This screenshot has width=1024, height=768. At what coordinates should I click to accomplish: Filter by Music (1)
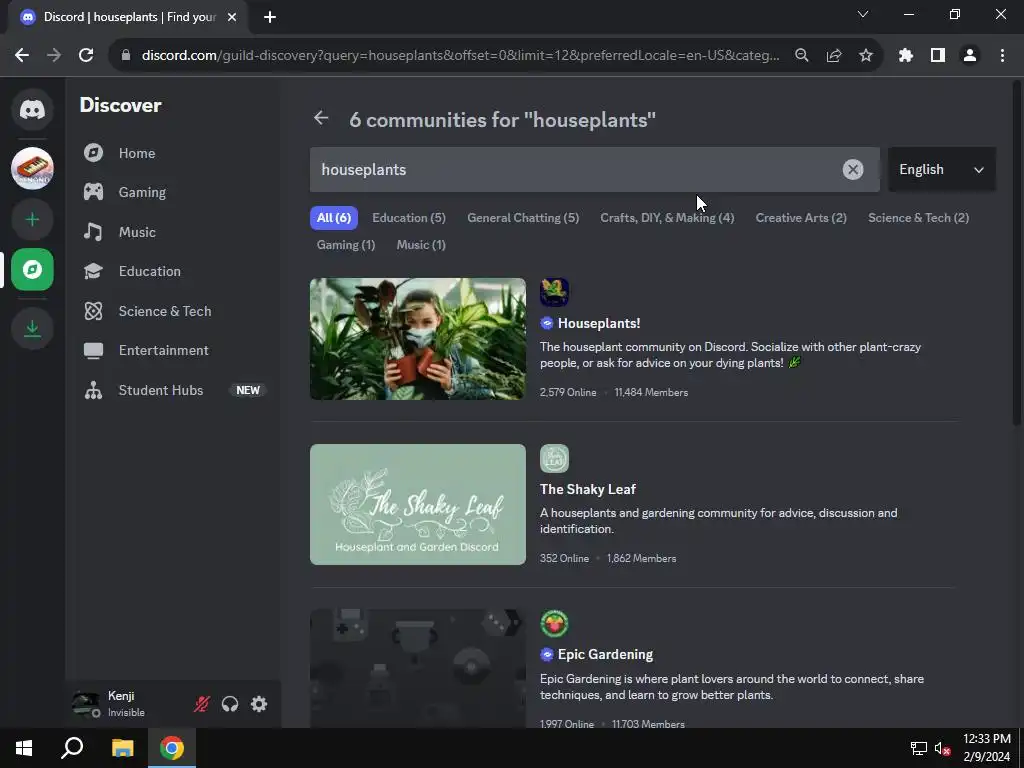click(x=421, y=245)
